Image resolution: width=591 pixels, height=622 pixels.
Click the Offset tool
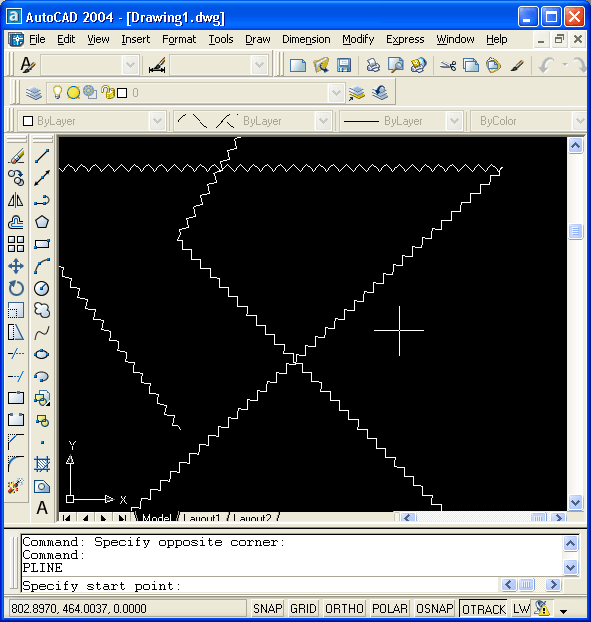(x=16, y=222)
